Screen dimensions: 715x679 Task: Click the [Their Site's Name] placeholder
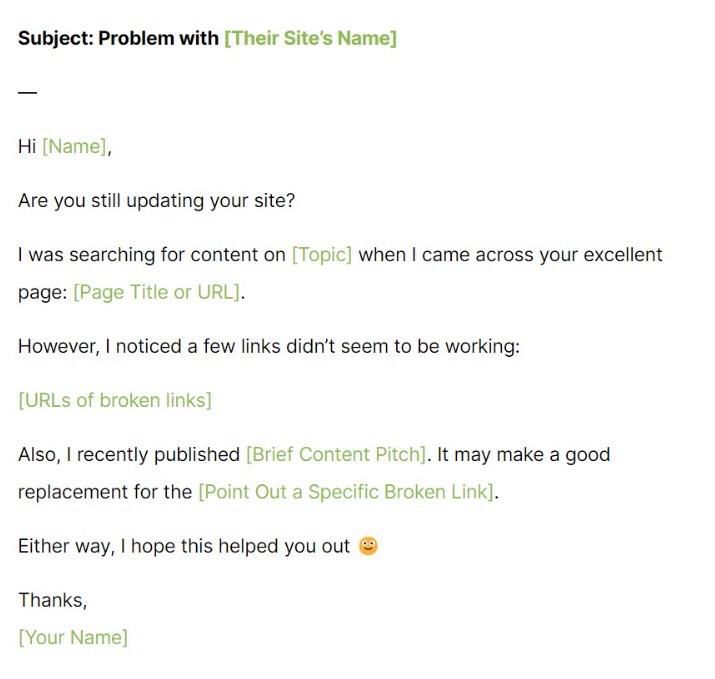(x=311, y=38)
